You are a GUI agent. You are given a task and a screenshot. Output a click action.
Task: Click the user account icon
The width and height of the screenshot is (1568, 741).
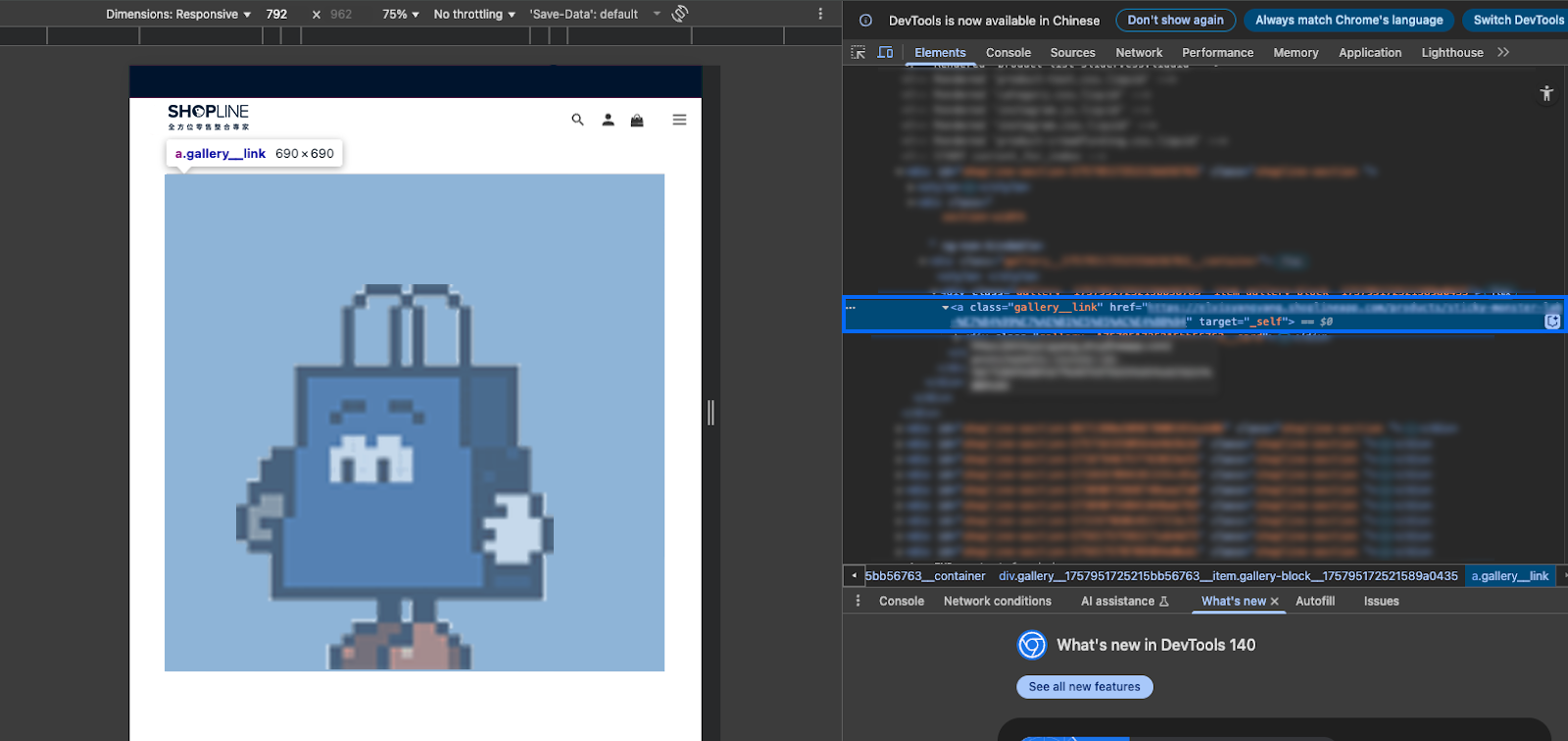(608, 120)
